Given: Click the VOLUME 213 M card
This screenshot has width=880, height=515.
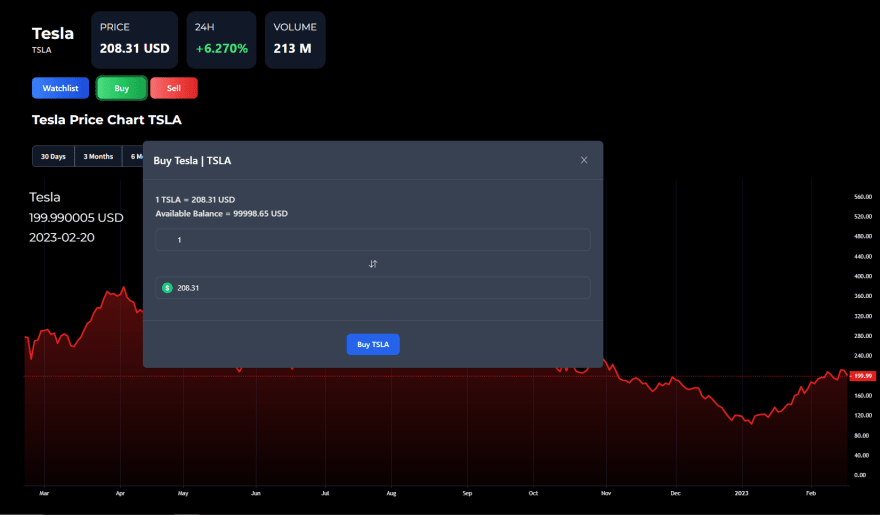Looking at the screenshot, I should (x=295, y=40).
